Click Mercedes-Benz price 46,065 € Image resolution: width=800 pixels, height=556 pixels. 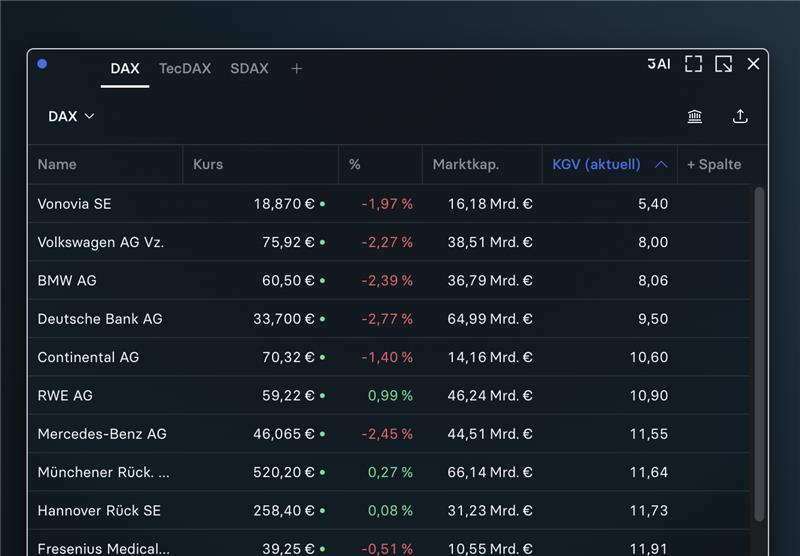284,434
